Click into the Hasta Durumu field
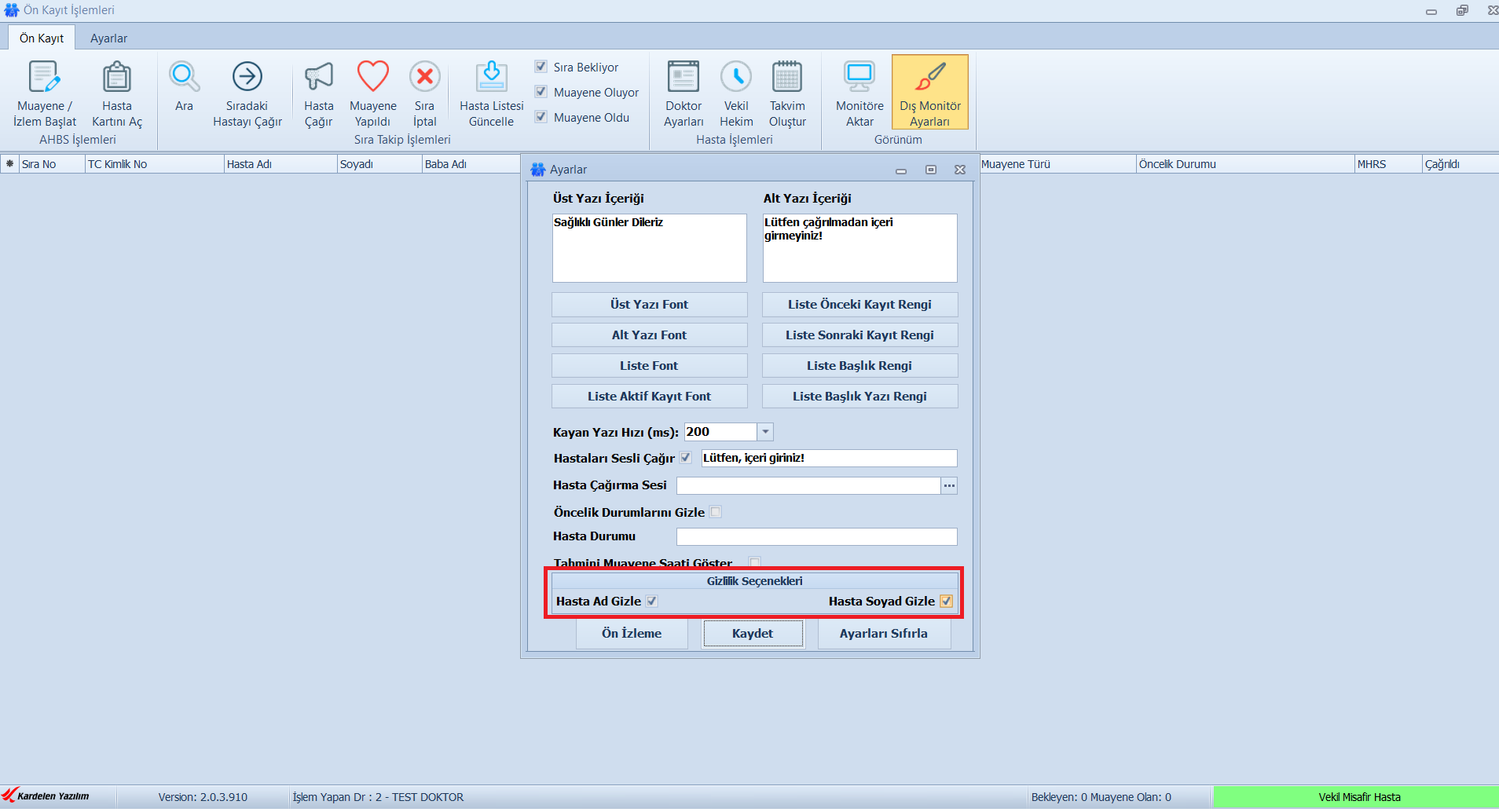The height and width of the screenshot is (812, 1499). (x=816, y=536)
